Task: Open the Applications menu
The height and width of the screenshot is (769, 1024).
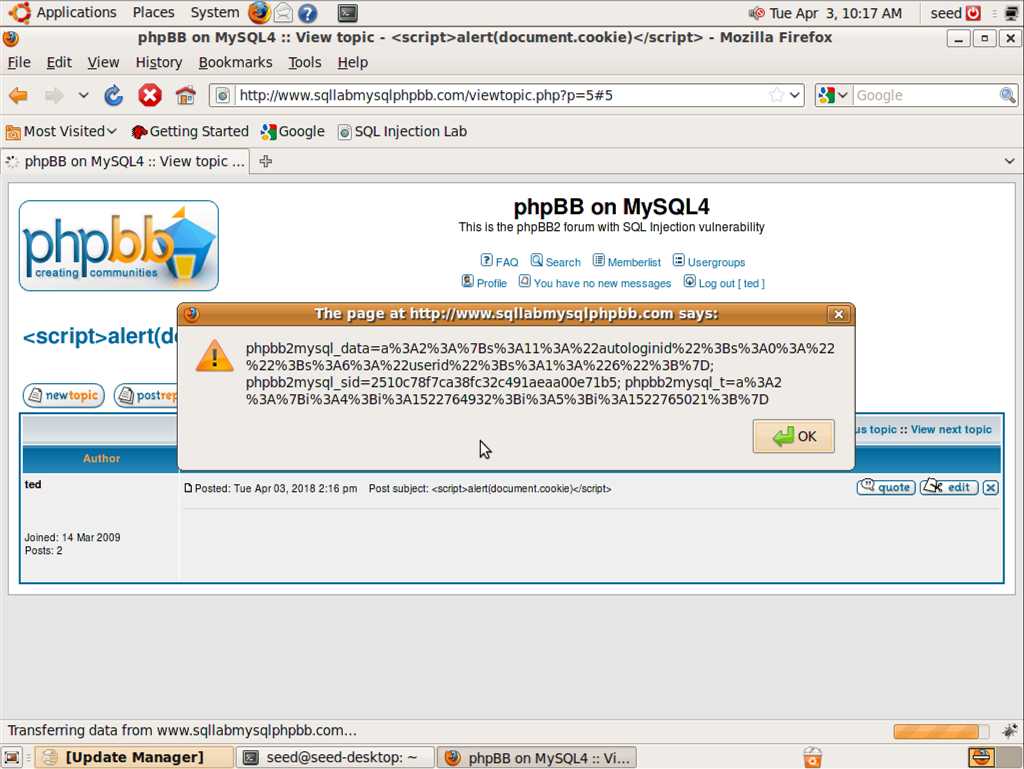Action: click(x=76, y=12)
